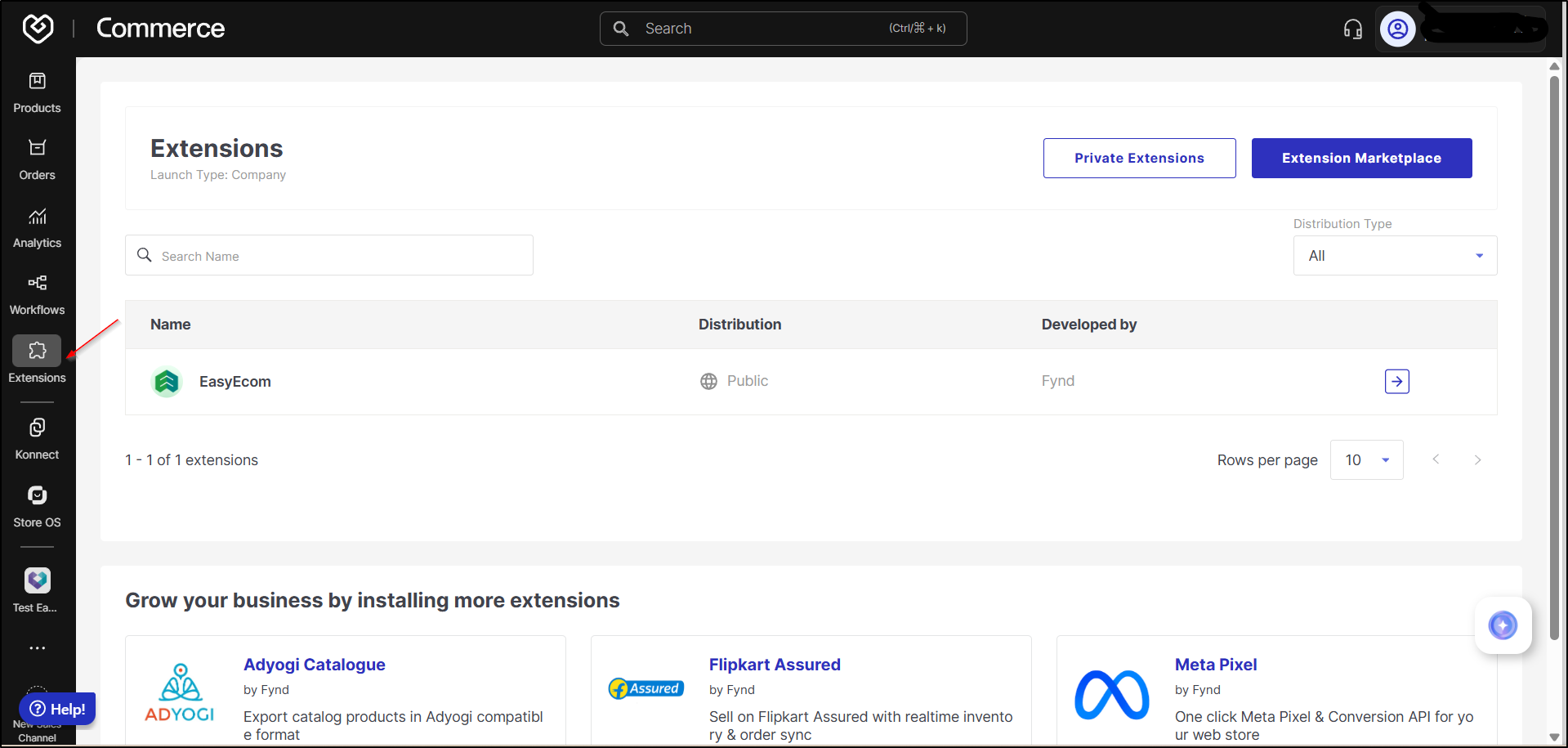This screenshot has width=1568, height=748.
Task: Open Workflows from the sidebar
Action: 37,294
